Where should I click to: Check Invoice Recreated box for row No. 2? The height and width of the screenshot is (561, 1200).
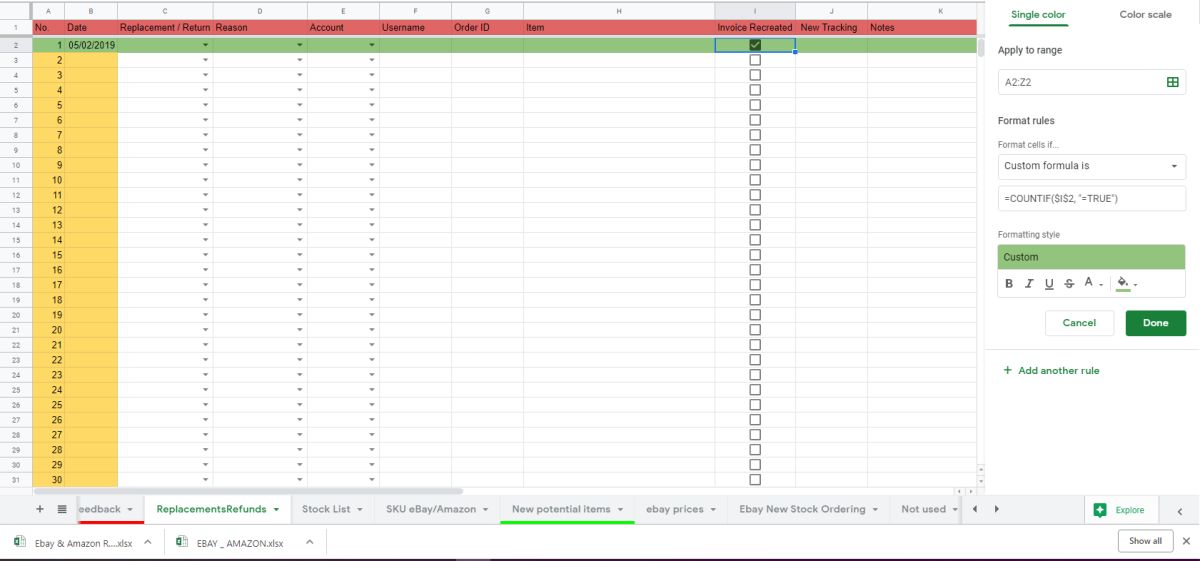755,60
